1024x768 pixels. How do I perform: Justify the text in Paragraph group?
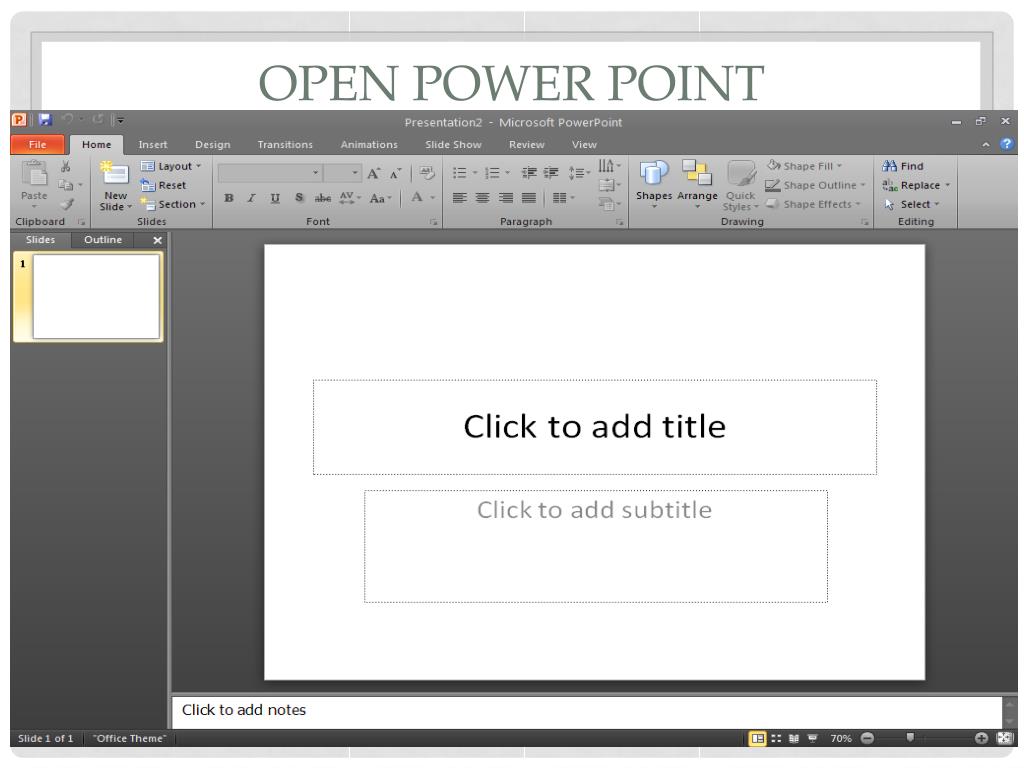coord(529,198)
